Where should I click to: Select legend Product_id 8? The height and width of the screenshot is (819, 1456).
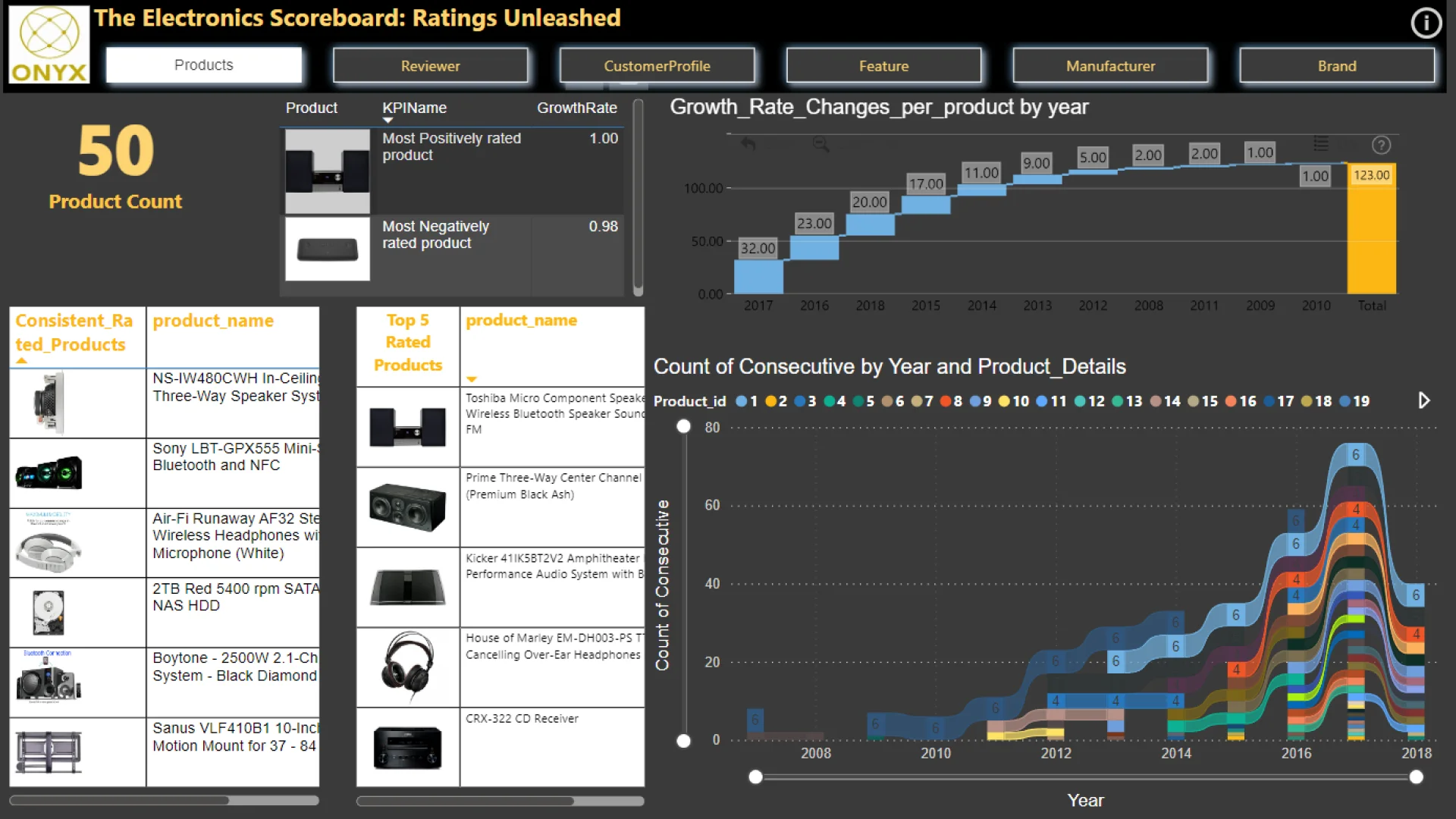(x=951, y=401)
